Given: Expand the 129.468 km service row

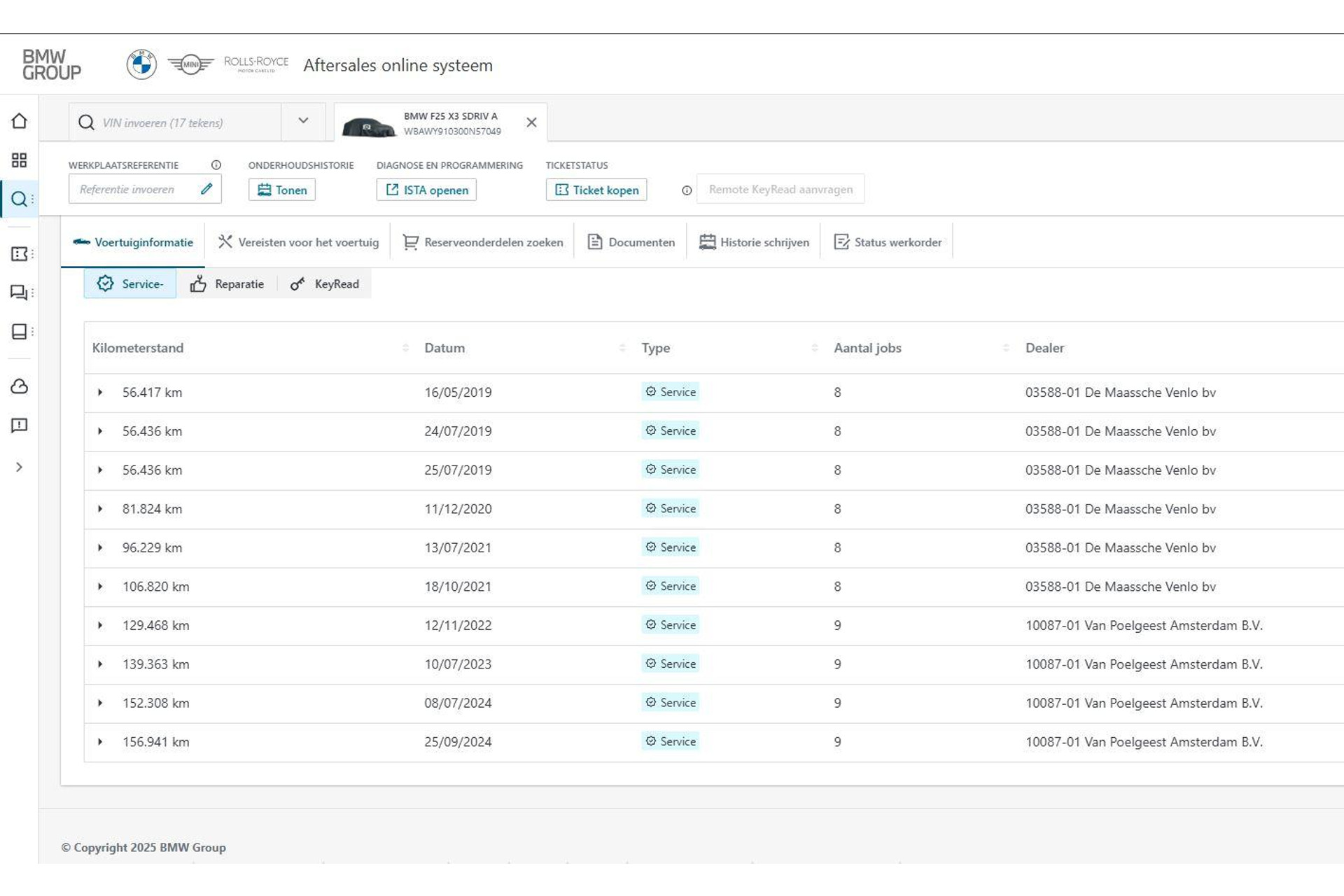Looking at the screenshot, I should point(100,626).
